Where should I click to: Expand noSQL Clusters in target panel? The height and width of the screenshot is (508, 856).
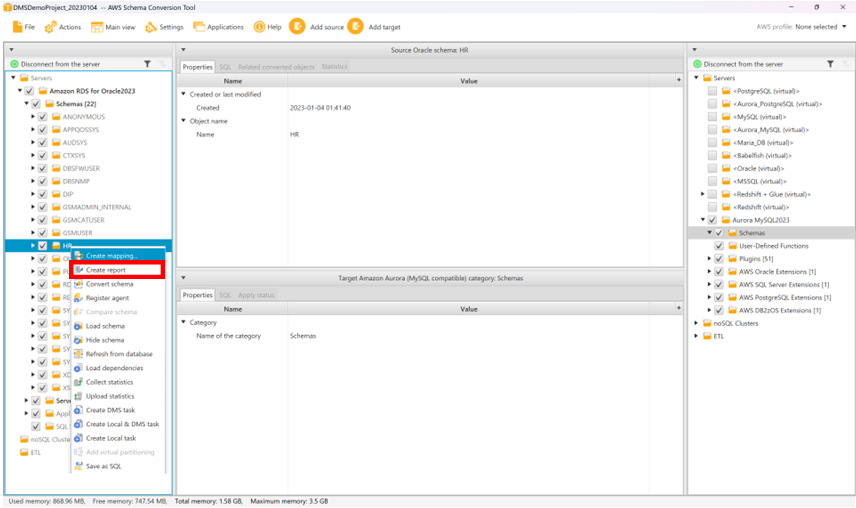point(696,323)
